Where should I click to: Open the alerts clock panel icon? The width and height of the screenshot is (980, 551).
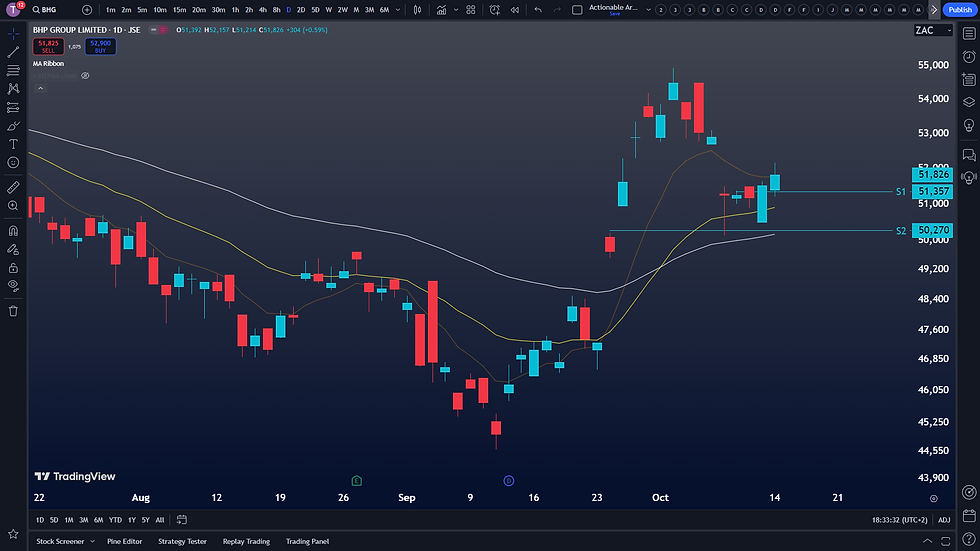tap(969, 57)
